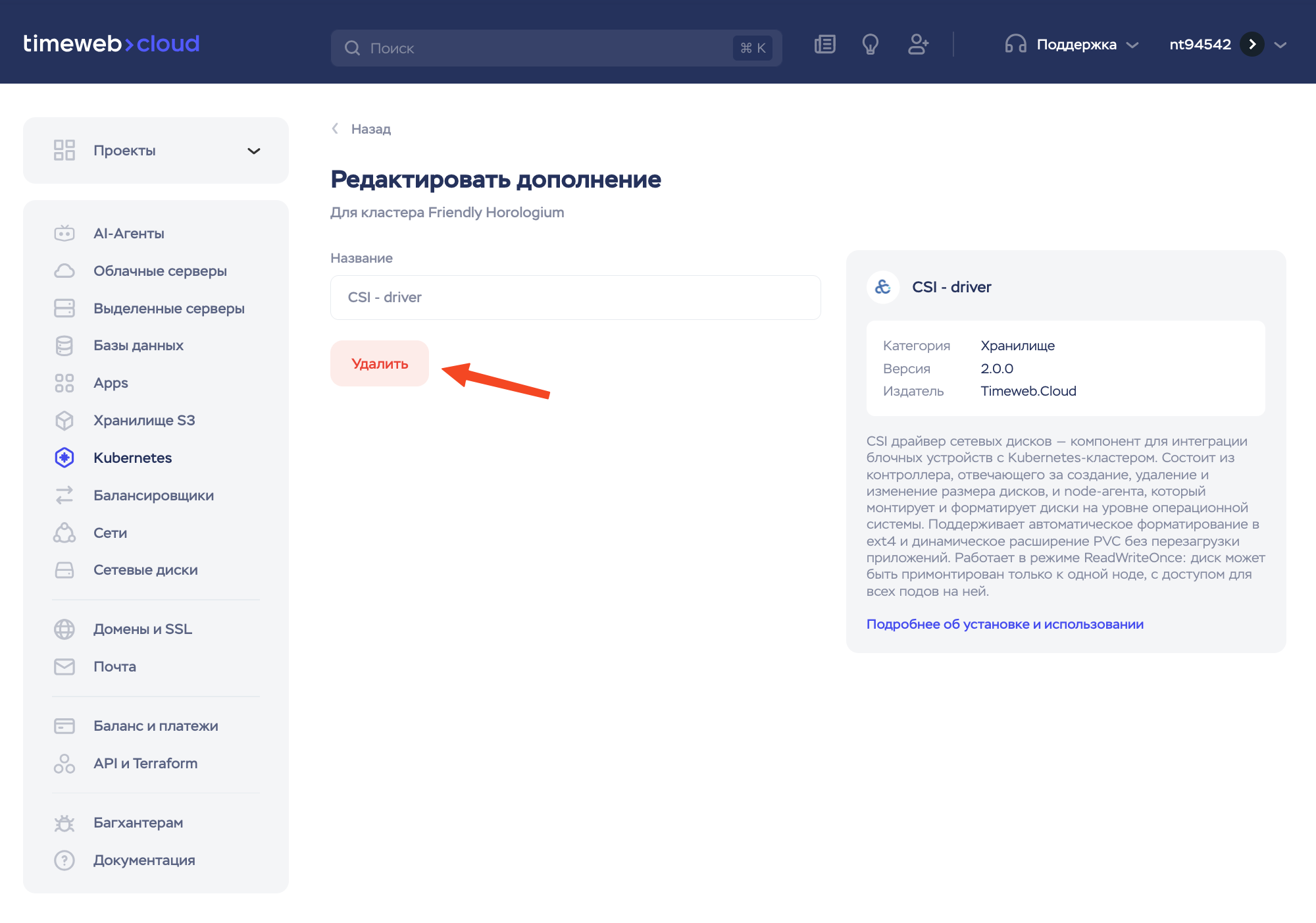Click the Хранилище S3 cube icon

[64, 420]
